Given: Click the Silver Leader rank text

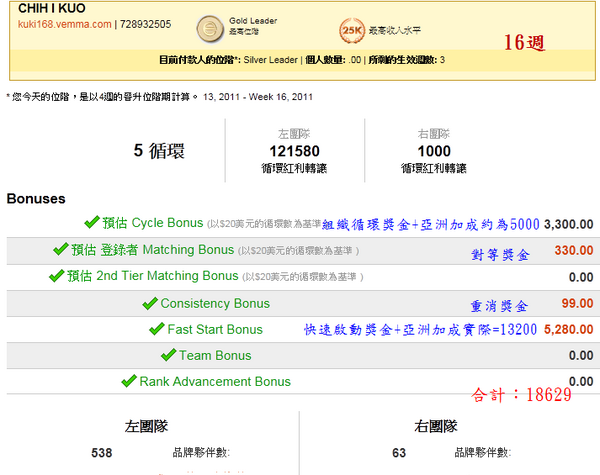Looking at the screenshot, I should (x=271, y=60).
